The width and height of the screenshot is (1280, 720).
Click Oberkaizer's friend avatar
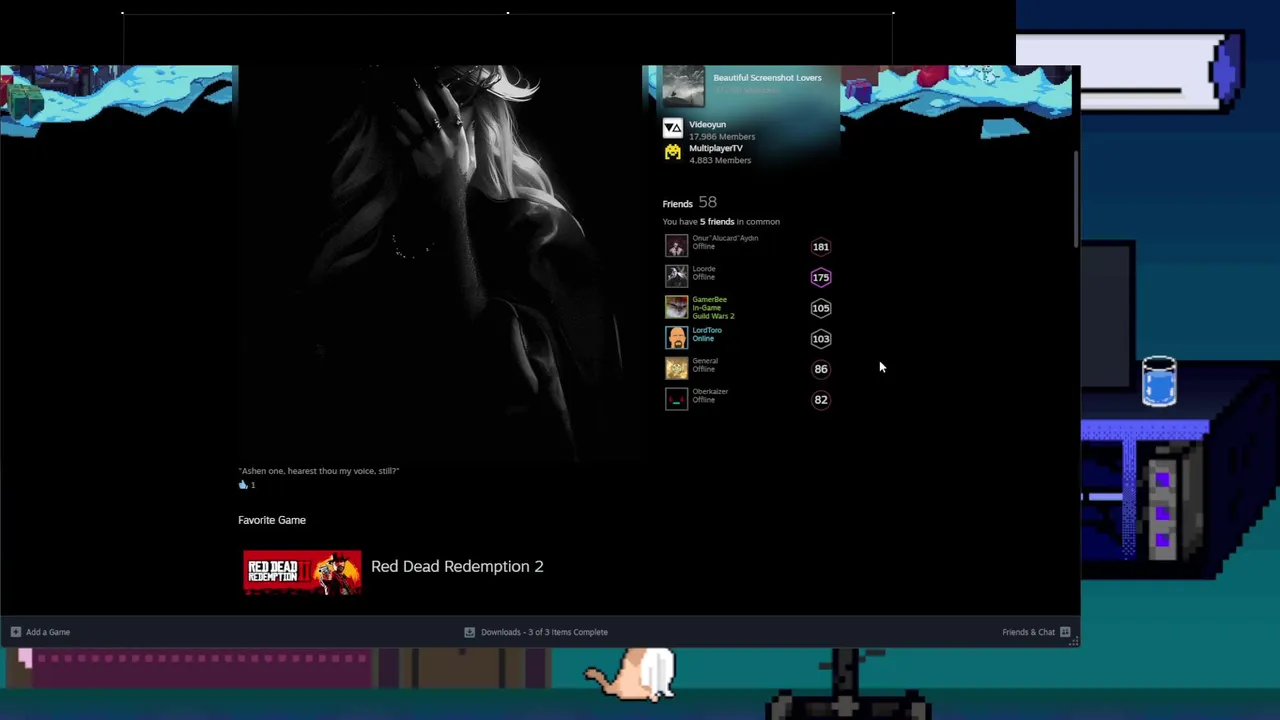tap(676, 399)
